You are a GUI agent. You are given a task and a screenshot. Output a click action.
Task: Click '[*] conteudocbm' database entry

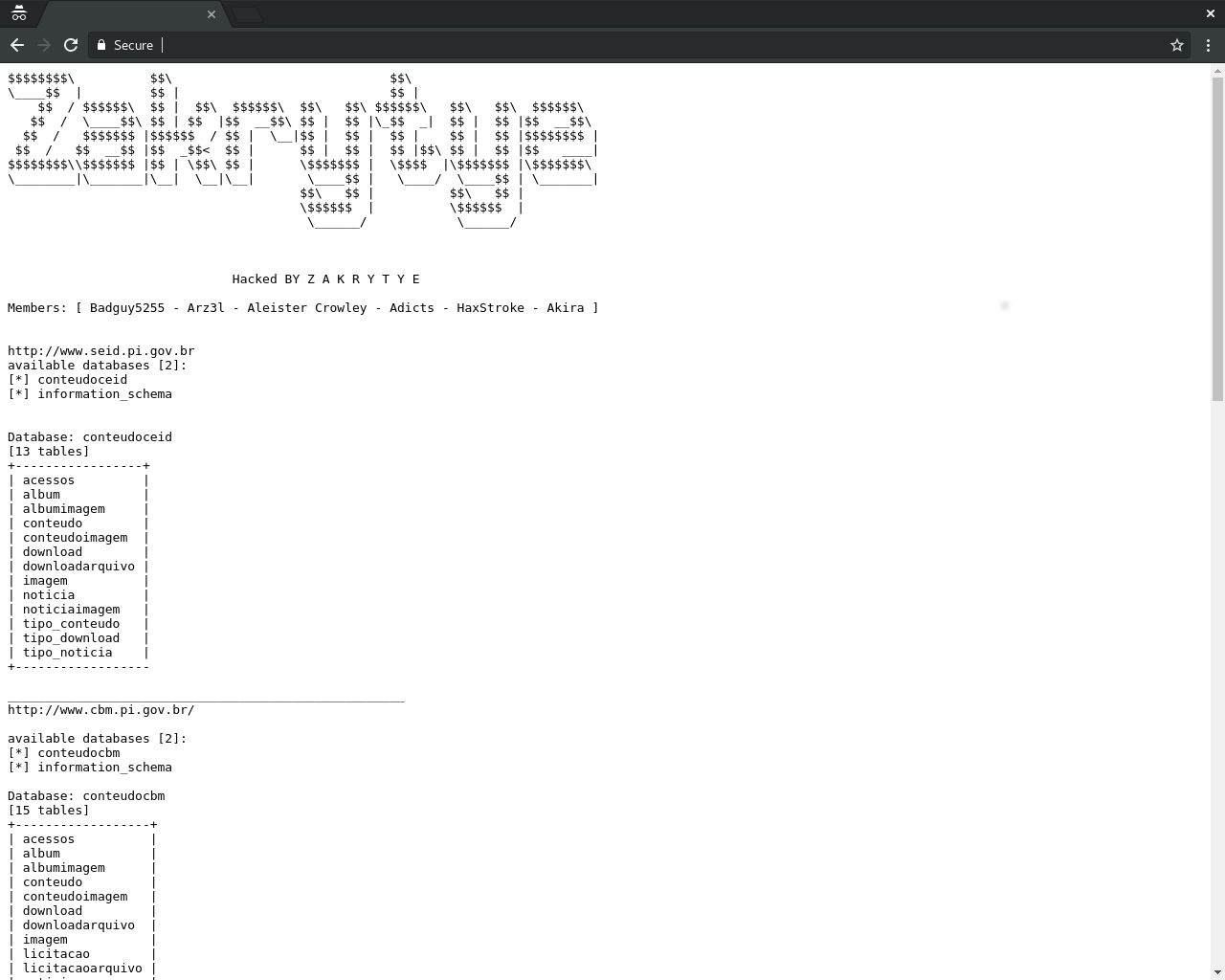pyautogui.click(x=64, y=753)
